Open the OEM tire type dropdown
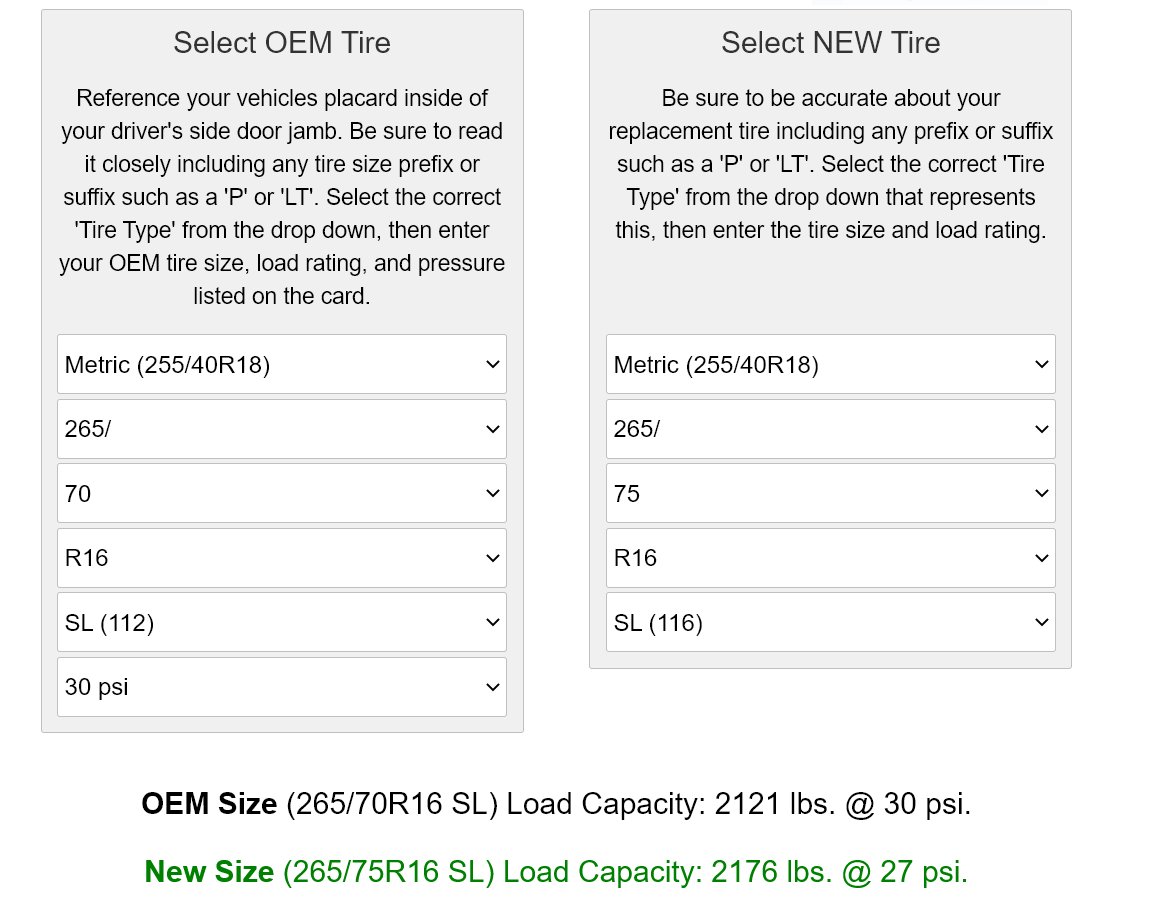The height and width of the screenshot is (912, 1161). [281, 364]
